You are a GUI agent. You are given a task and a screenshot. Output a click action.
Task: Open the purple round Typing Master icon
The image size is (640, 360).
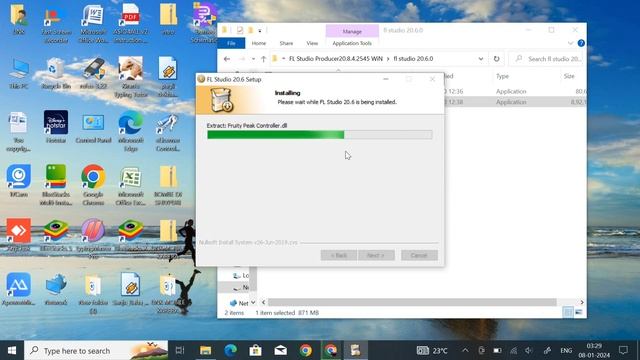click(93, 238)
